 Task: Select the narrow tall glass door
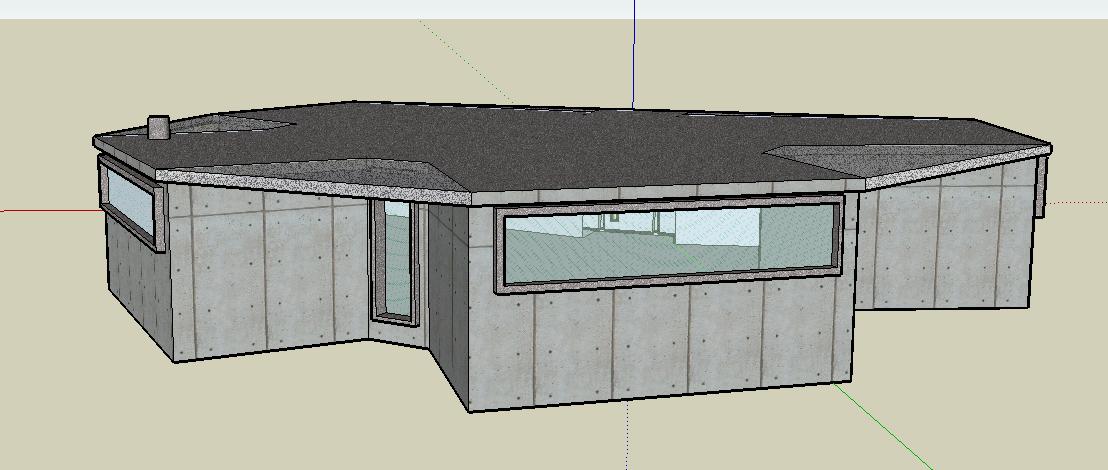click(x=397, y=258)
